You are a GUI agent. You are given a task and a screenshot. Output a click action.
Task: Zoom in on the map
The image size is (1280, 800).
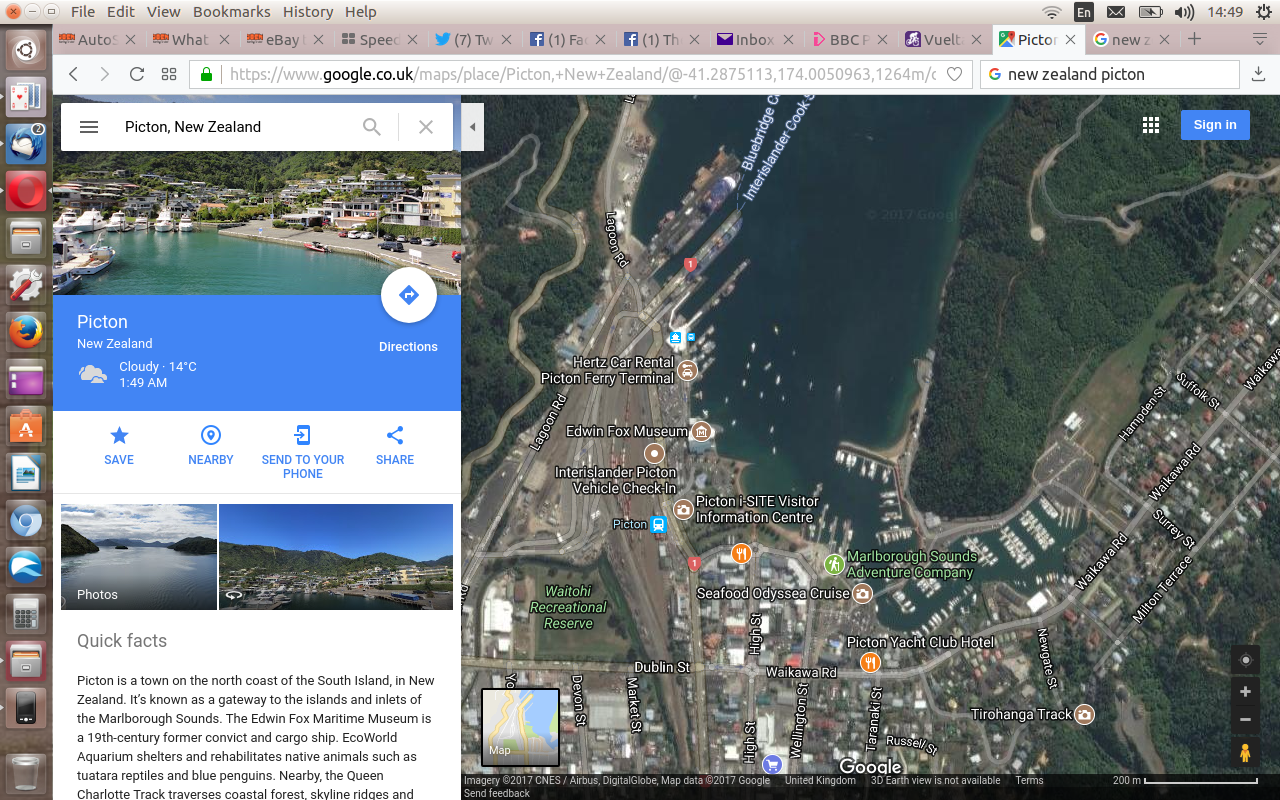point(1245,692)
